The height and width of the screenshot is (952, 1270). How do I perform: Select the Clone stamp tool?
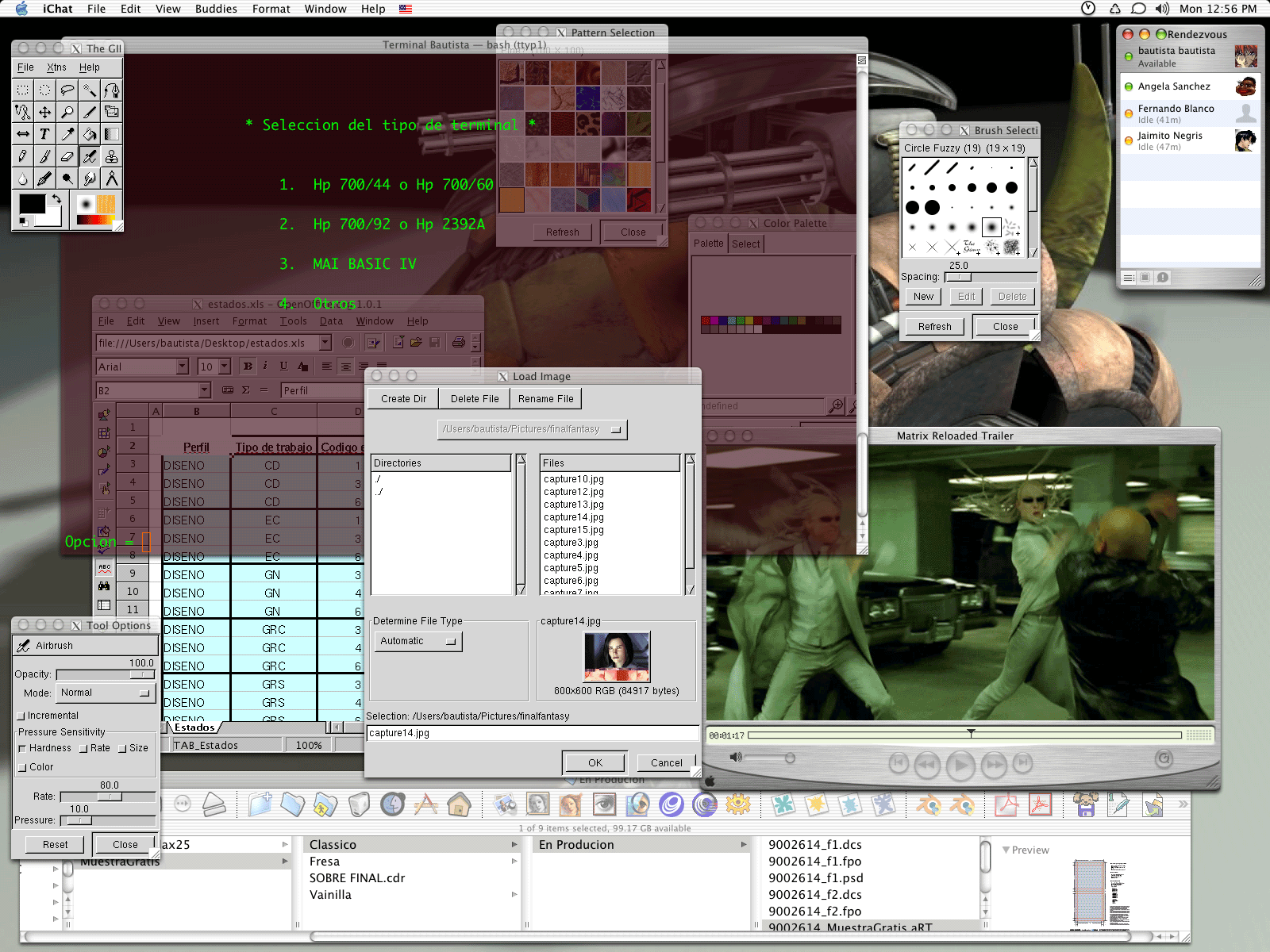[x=112, y=156]
